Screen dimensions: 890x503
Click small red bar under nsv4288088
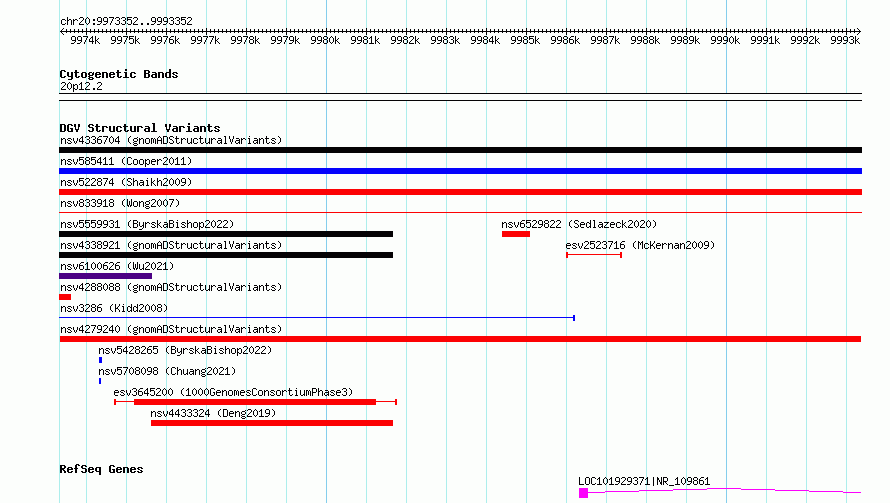coord(65,297)
